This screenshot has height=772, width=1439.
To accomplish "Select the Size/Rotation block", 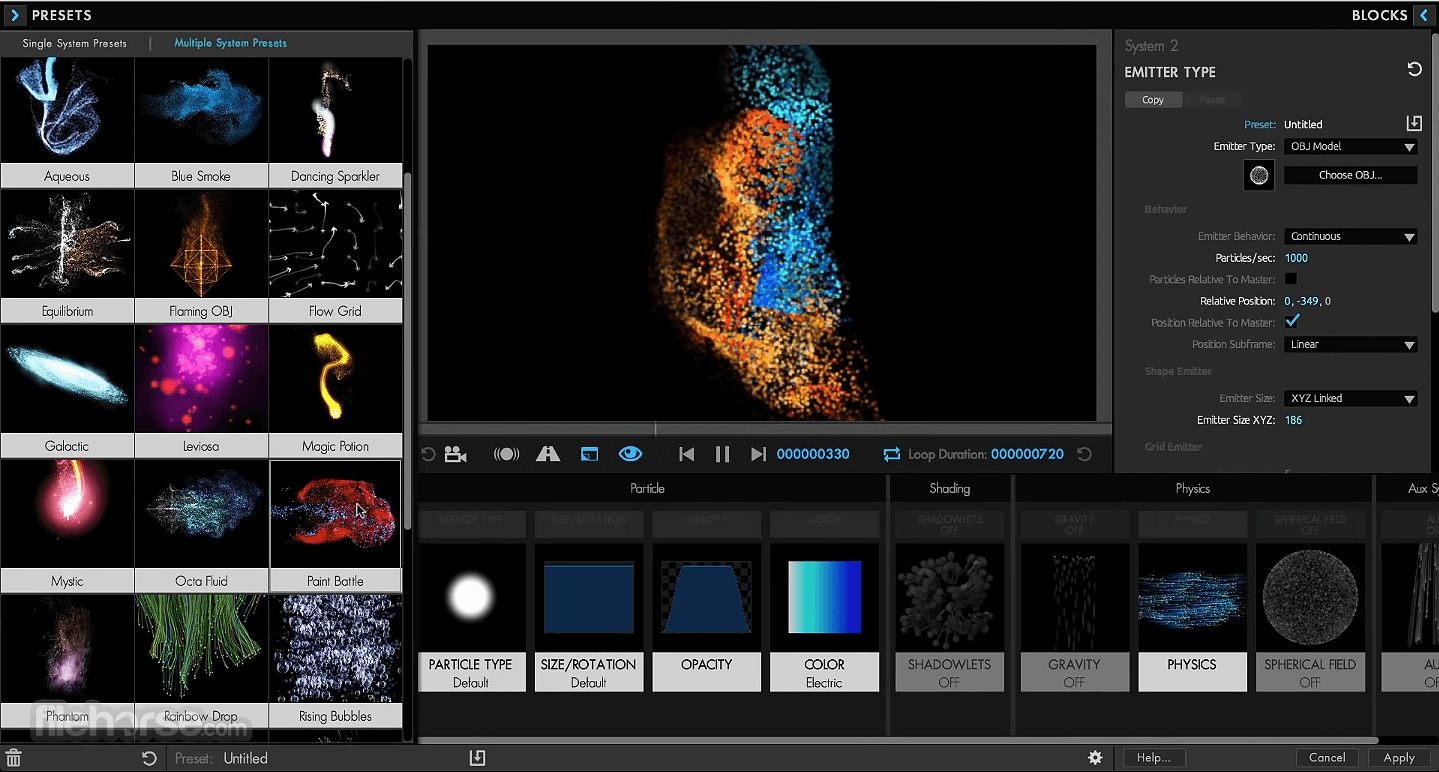I will click(x=588, y=617).
